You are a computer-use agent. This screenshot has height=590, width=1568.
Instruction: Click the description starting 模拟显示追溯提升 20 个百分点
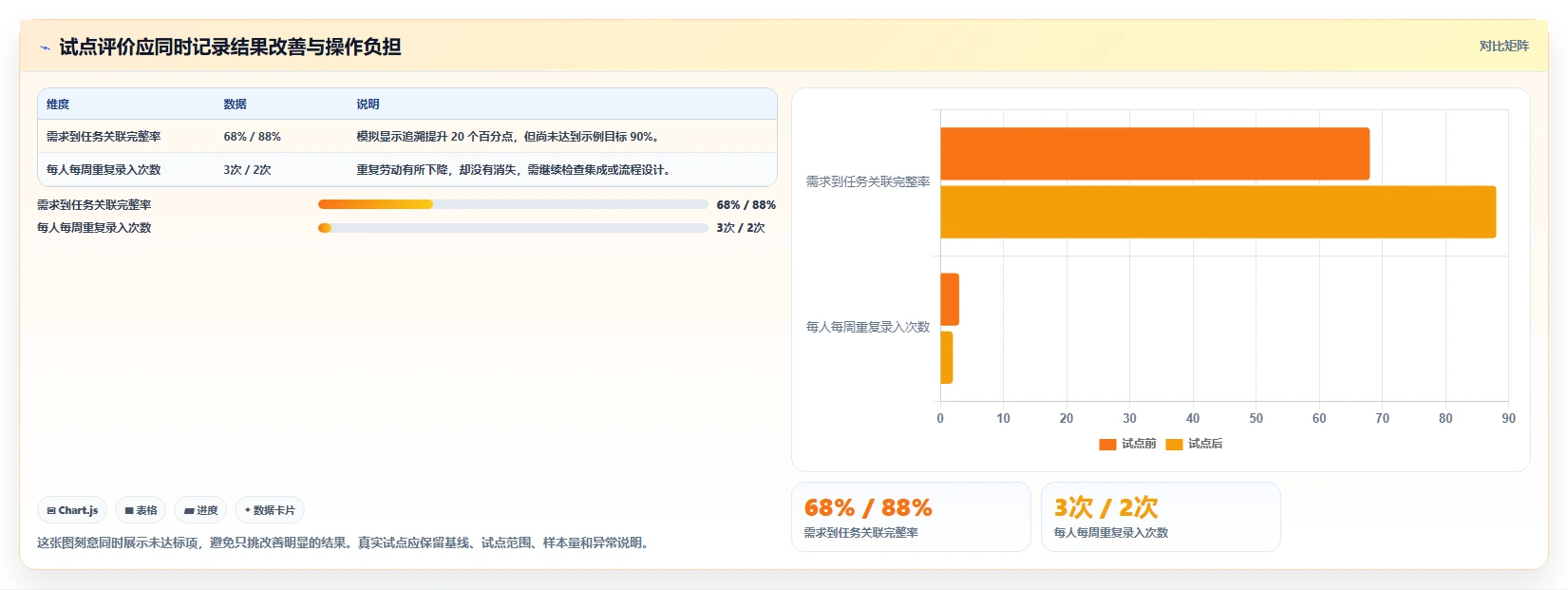click(510, 137)
